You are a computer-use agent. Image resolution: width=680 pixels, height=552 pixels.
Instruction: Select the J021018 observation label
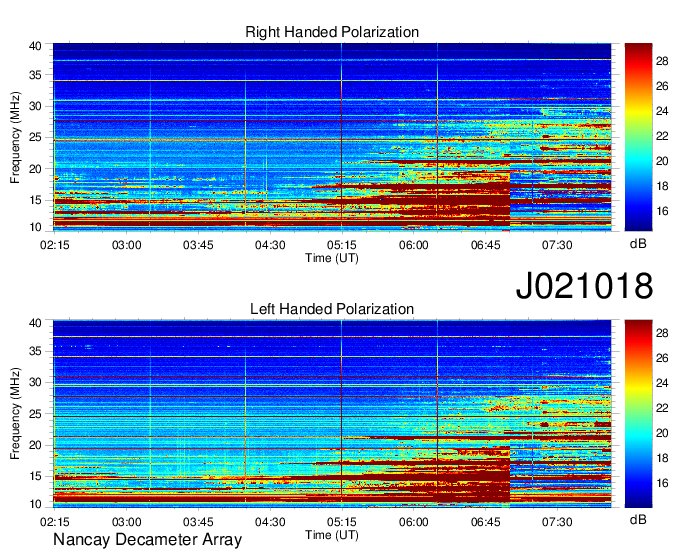click(584, 285)
